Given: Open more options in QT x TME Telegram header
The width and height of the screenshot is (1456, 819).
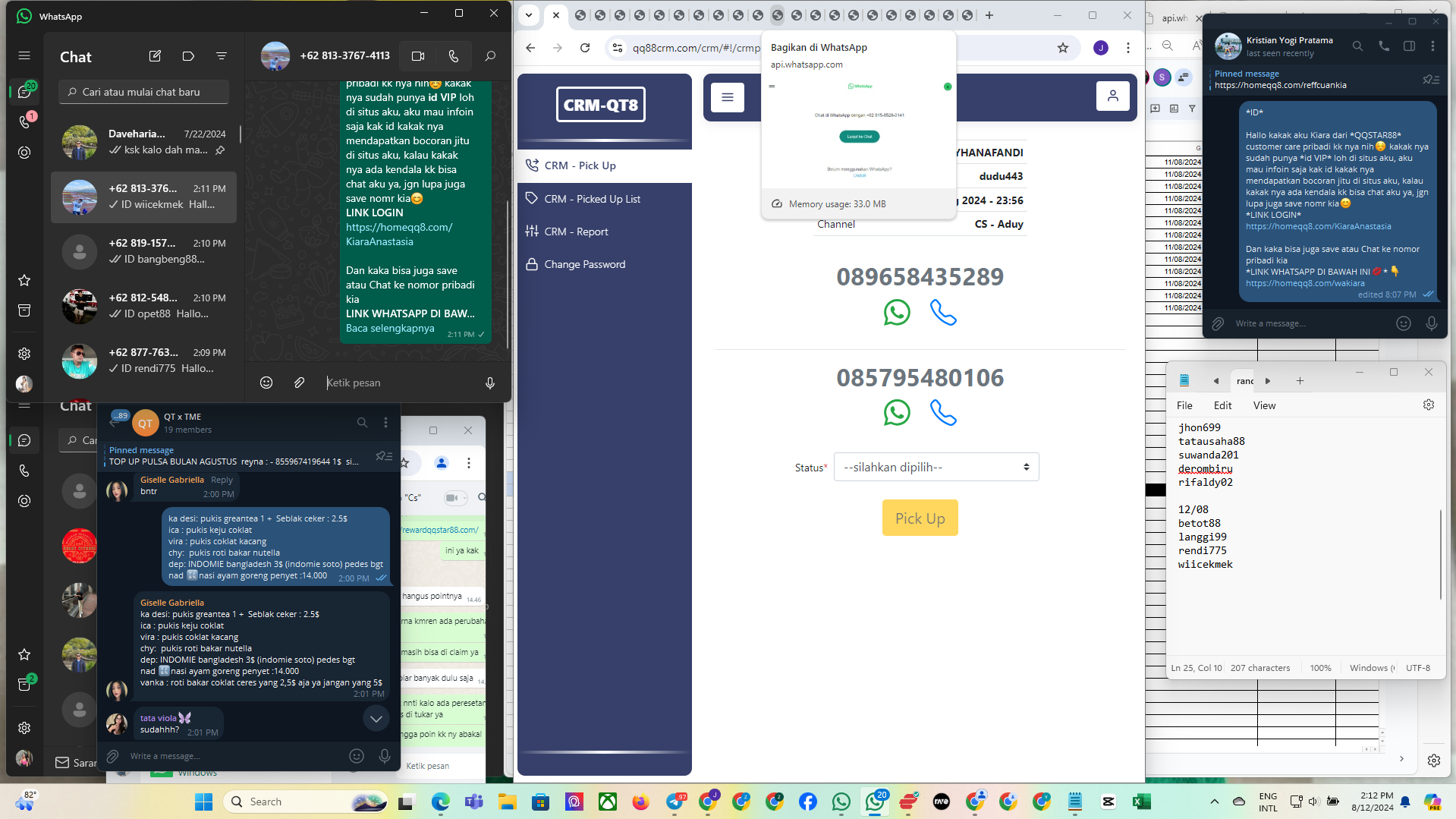Looking at the screenshot, I should pos(385,423).
